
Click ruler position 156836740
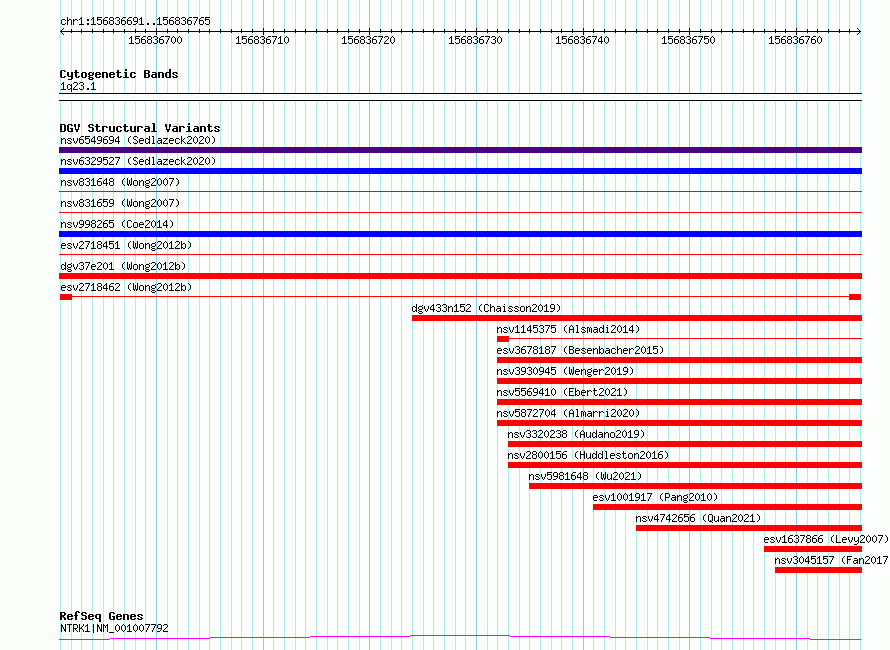(x=582, y=40)
